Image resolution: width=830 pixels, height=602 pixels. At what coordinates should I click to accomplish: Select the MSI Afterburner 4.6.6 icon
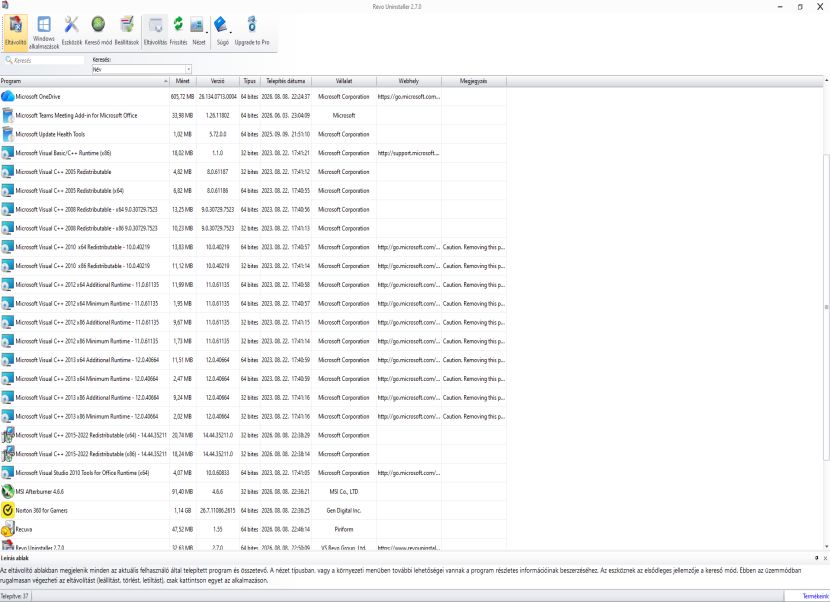7,491
